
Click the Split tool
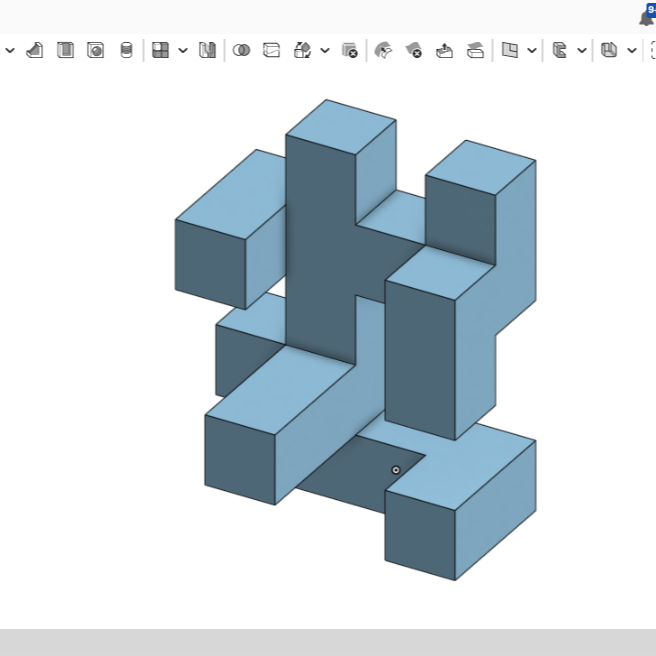click(271, 50)
